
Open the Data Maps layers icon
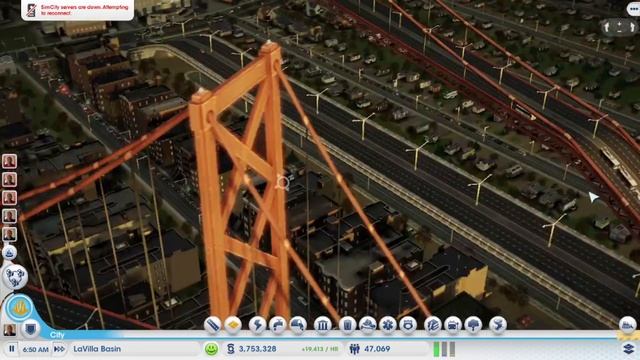[629, 349]
